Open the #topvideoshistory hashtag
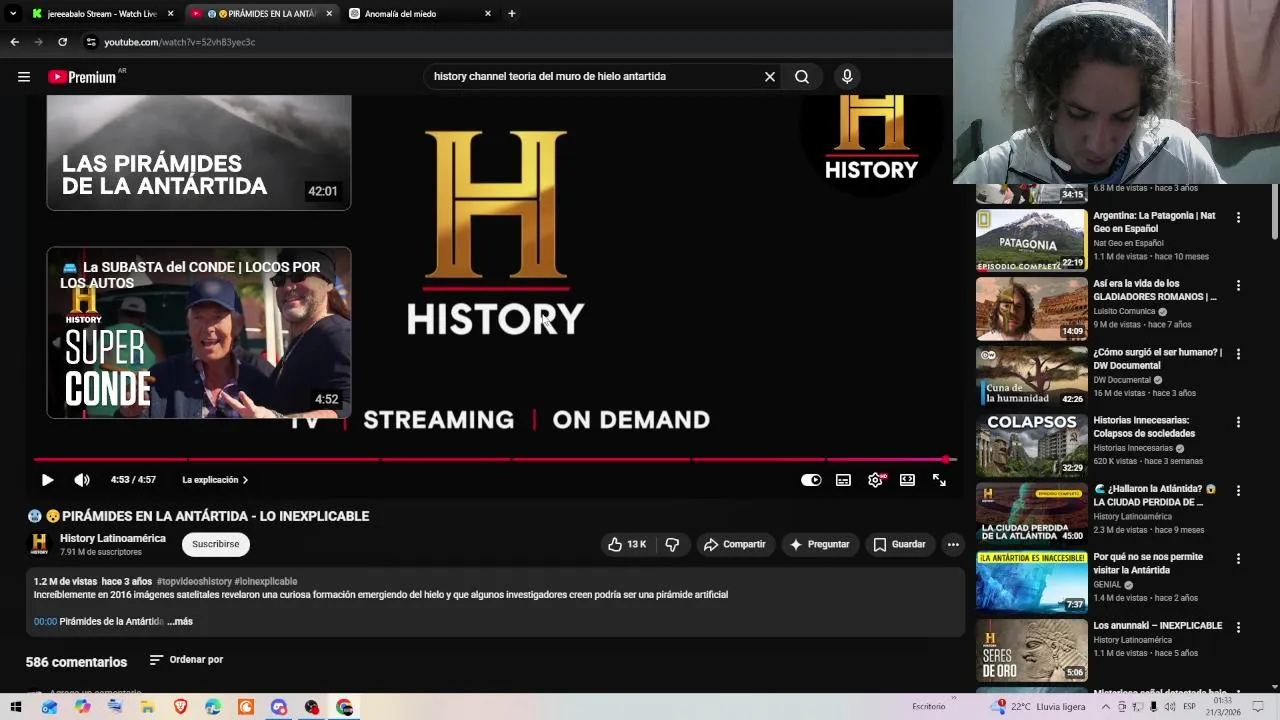Image resolution: width=1280 pixels, height=720 pixels. 194,581
